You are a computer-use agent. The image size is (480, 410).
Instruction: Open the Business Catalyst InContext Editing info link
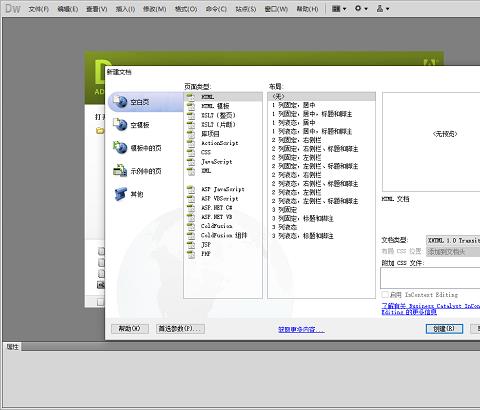tap(430, 309)
